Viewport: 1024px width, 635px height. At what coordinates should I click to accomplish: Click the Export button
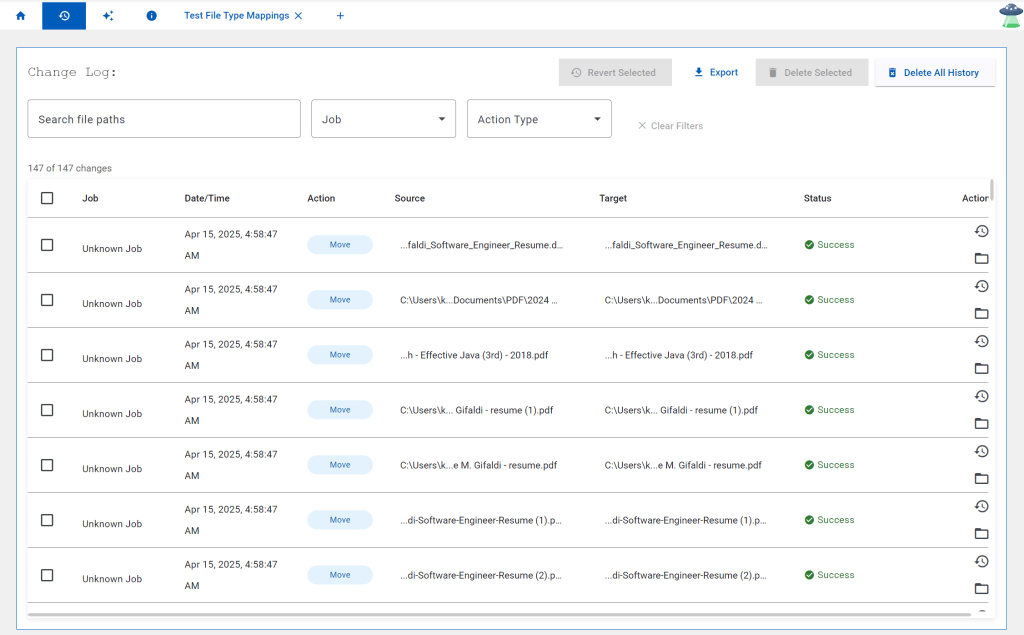click(715, 73)
